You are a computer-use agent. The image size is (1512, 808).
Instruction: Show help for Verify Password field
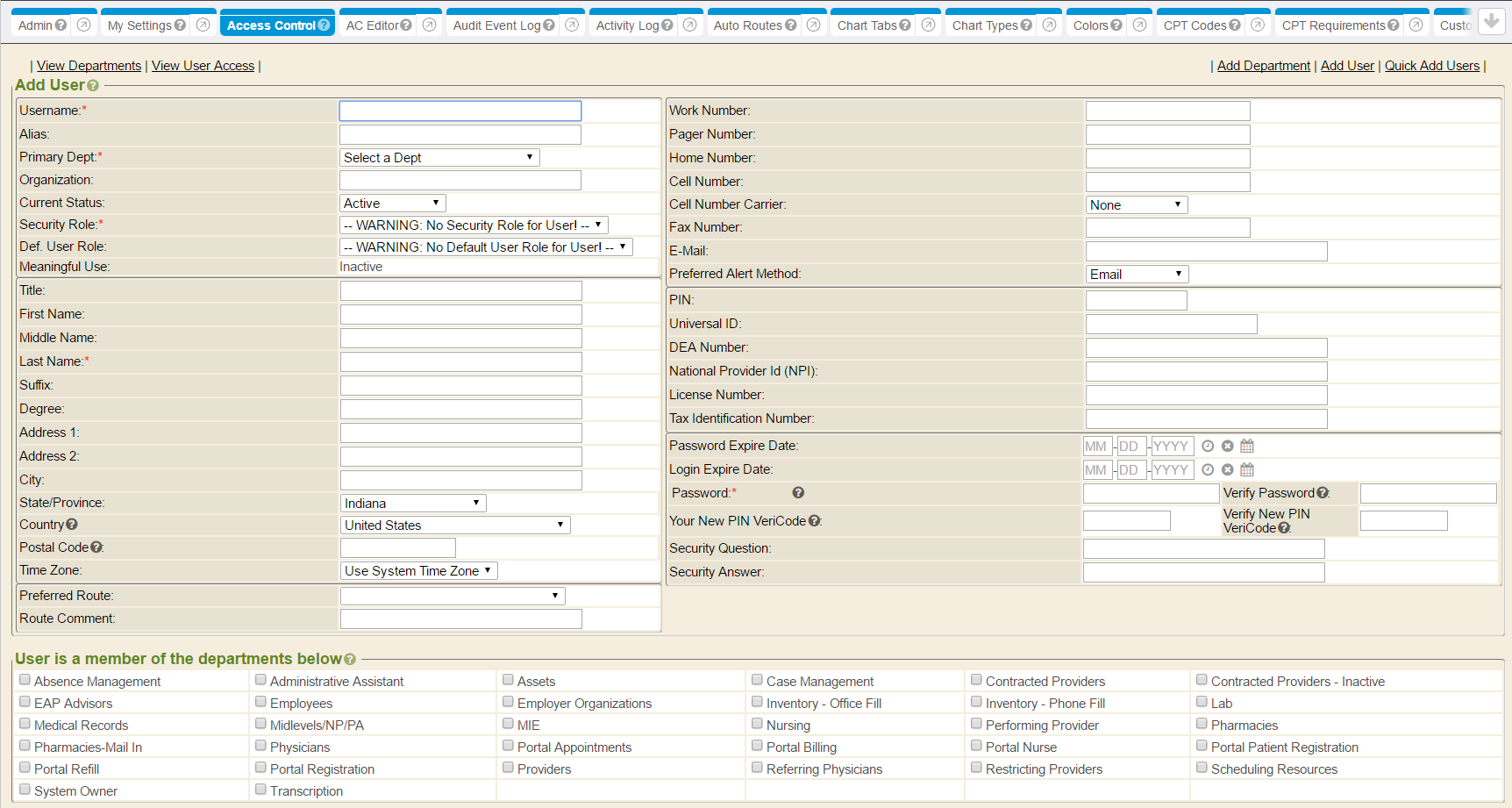[x=1323, y=493]
